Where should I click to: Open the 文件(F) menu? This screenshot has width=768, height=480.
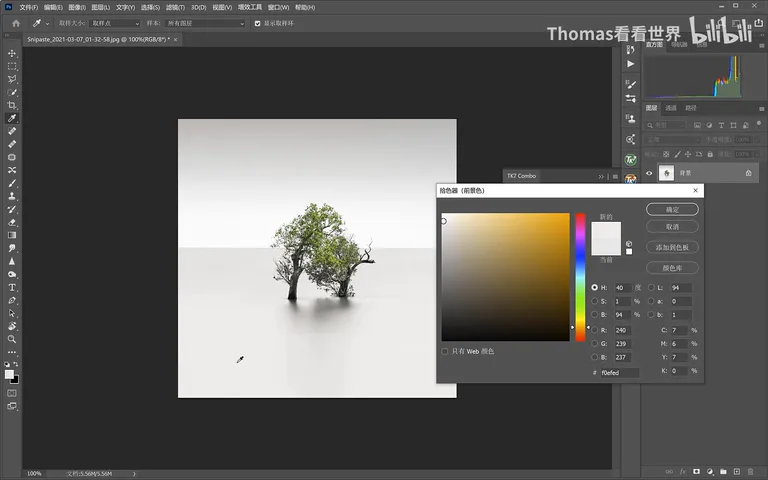pyautogui.click(x=28, y=7)
